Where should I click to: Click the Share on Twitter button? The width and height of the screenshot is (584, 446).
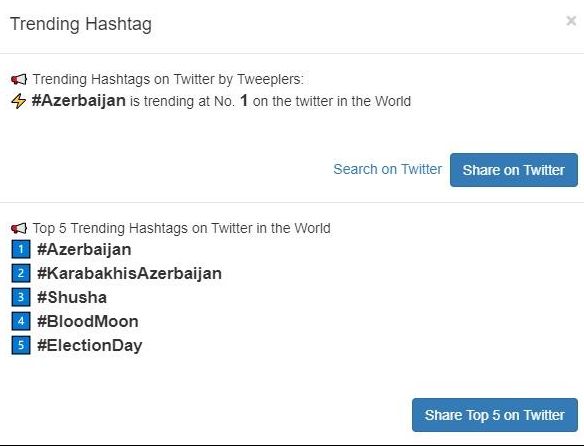(514, 170)
